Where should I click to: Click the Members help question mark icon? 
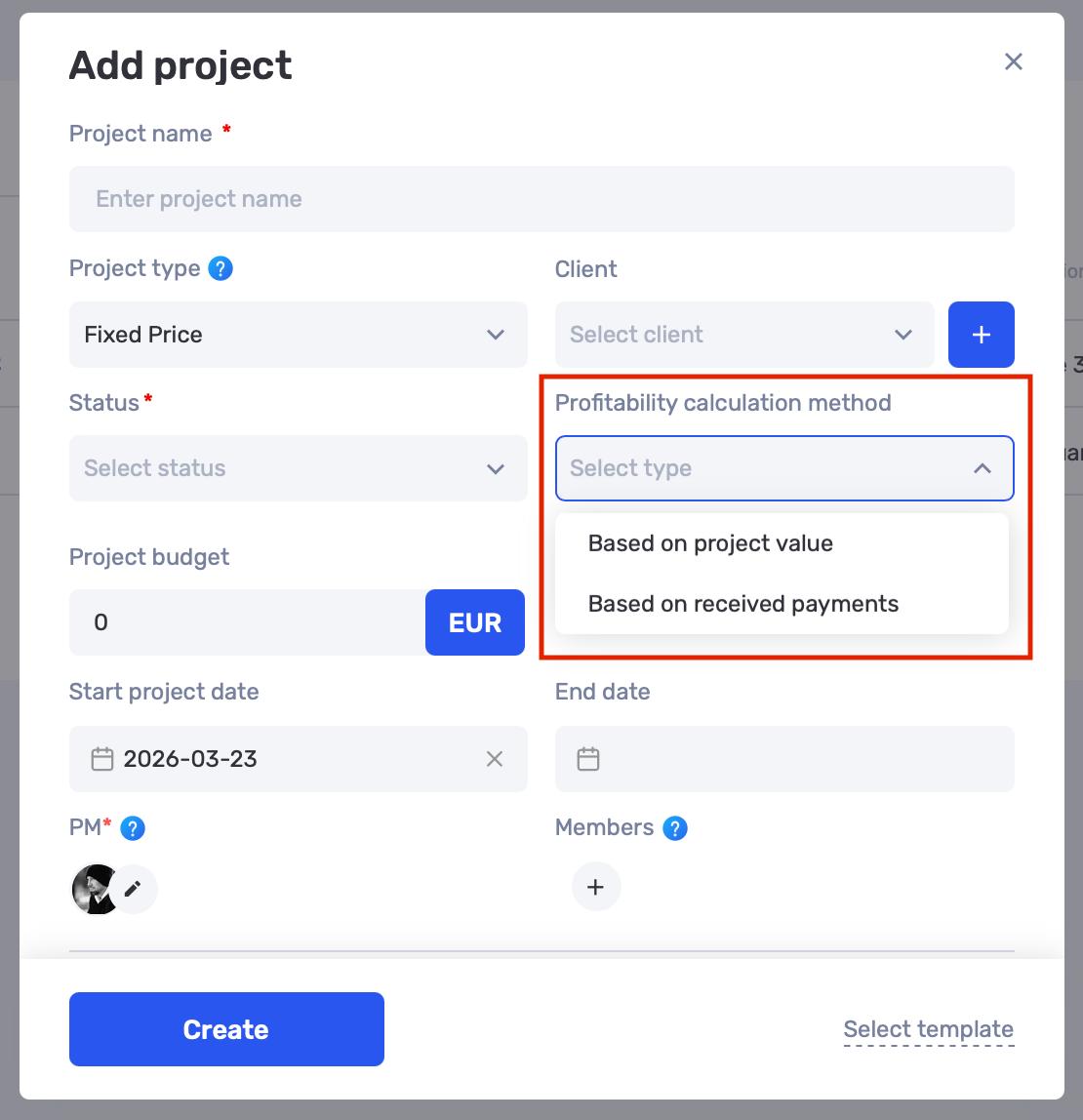(x=675, y=828)
